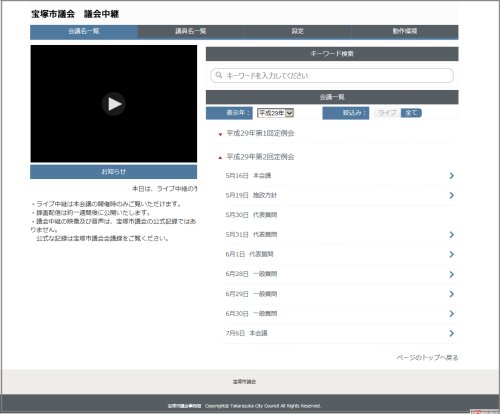The width and height of the screenshot is (500, 414).
Task: Open the 動作環境 tab
Action: tap(405, 31)
